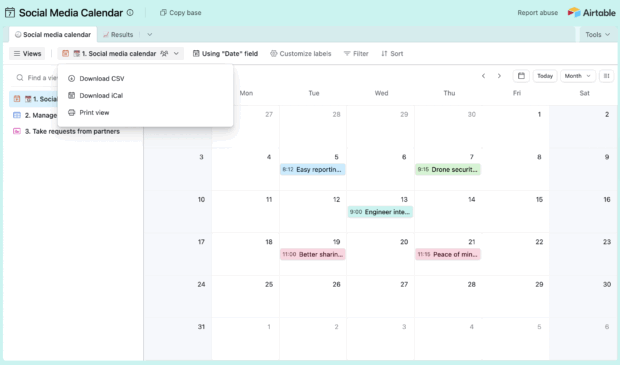
Task: Open the Sort control
Action: tap(392, 53)
